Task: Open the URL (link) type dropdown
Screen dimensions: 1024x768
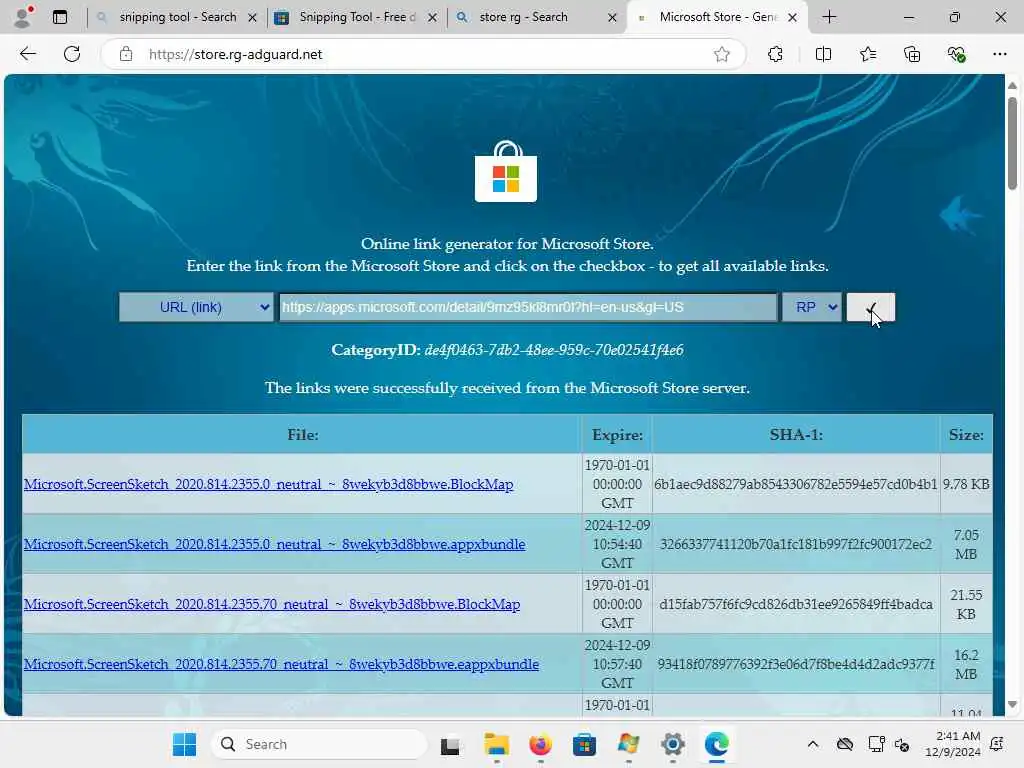Action: tap(196, 307)
